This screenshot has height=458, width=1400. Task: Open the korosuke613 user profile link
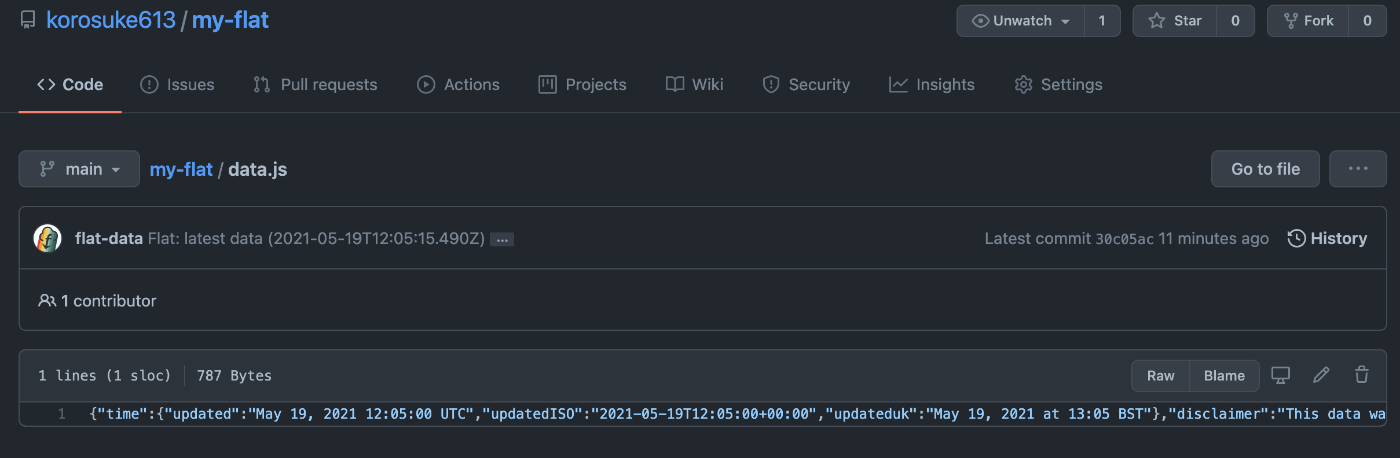(x=111, y=20)
